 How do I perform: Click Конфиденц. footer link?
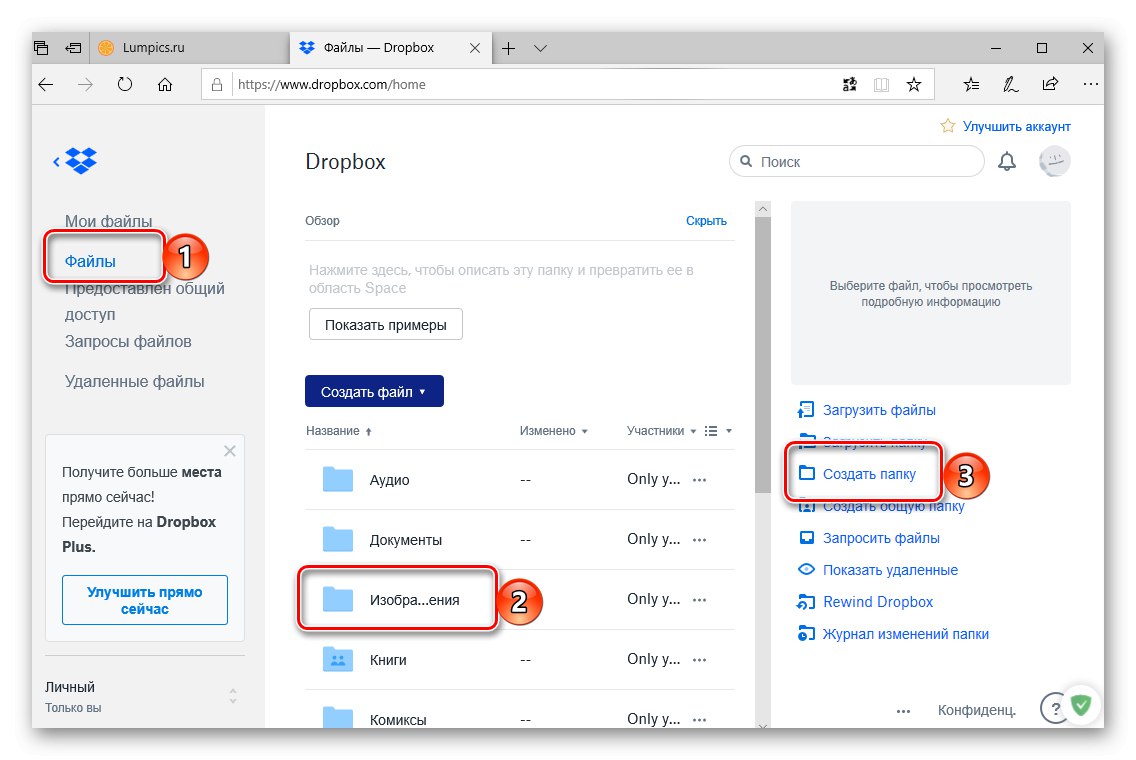977,710
